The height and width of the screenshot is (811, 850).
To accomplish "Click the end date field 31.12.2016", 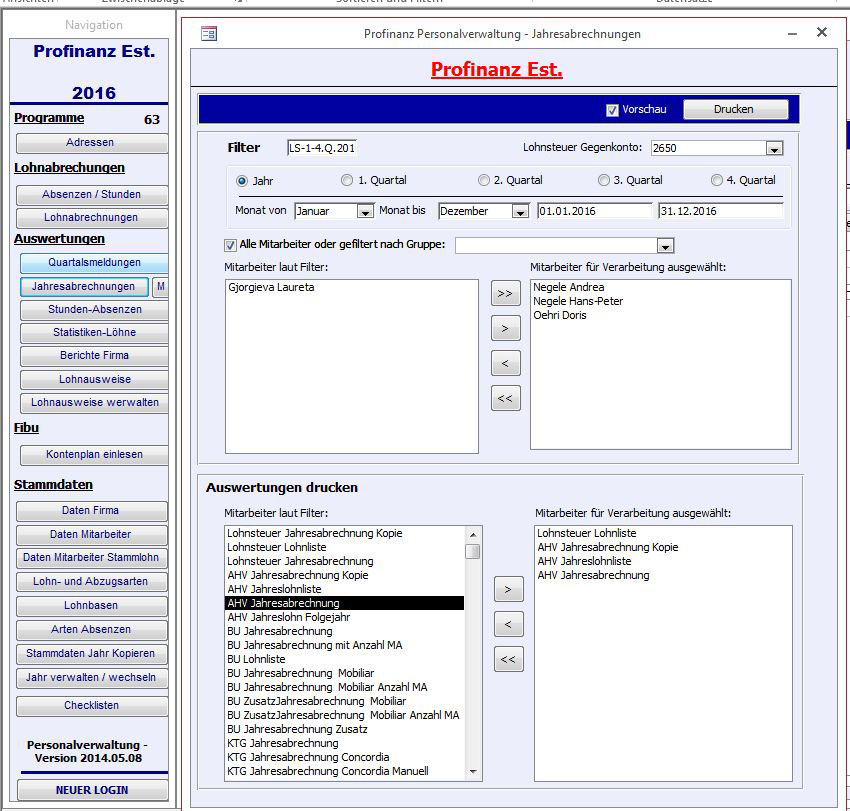I will (720, 211).
